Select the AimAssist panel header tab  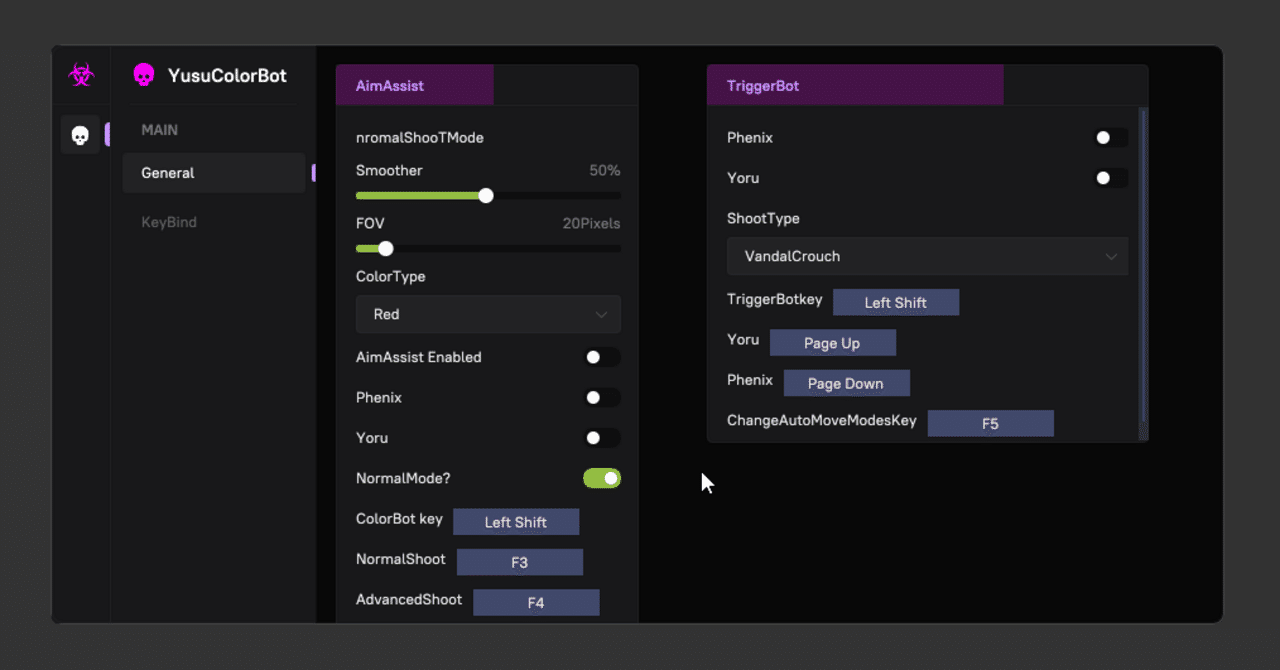(x=414, y=86)
